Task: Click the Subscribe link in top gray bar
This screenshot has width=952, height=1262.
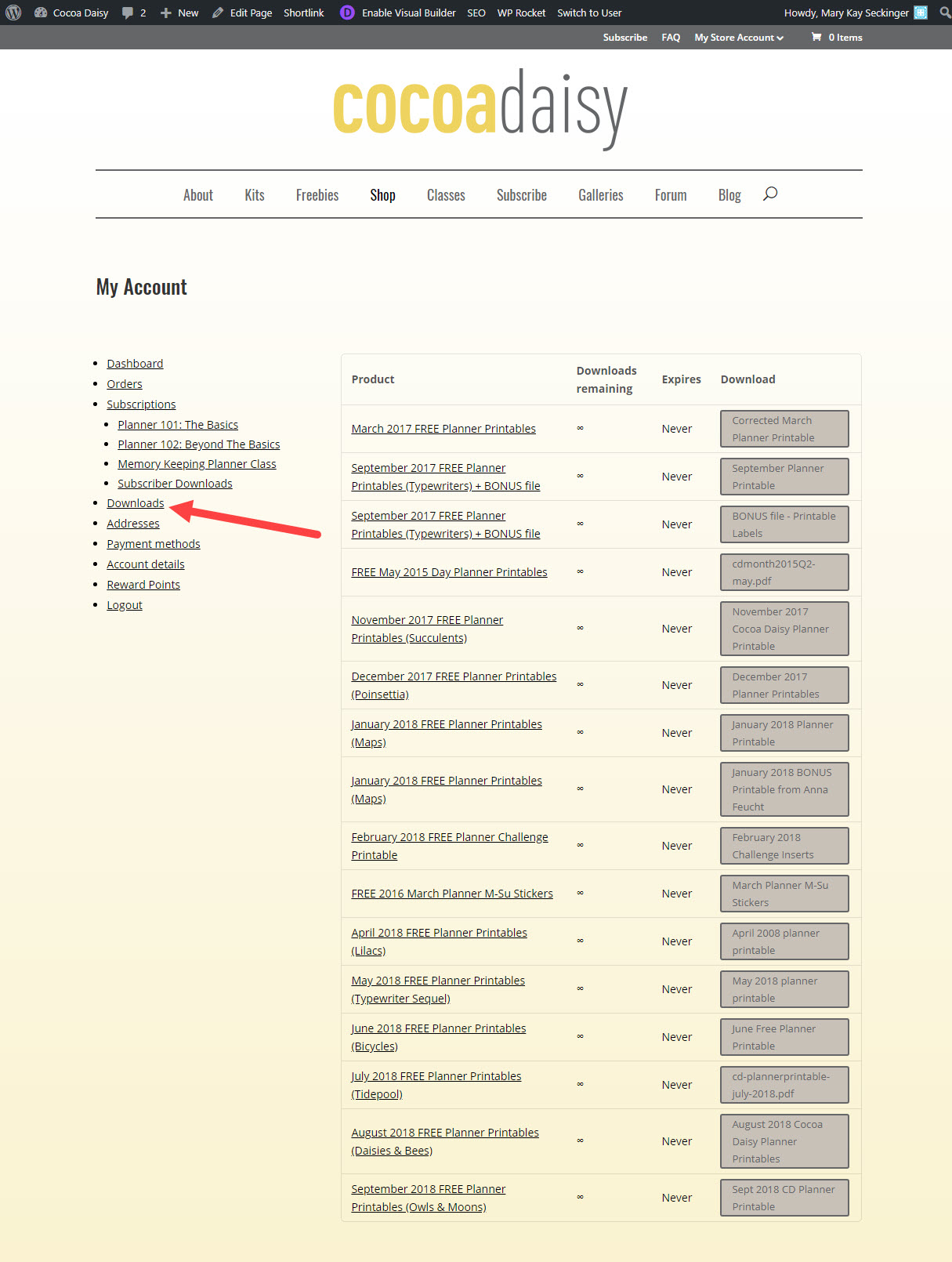Action: click(625, 37)
